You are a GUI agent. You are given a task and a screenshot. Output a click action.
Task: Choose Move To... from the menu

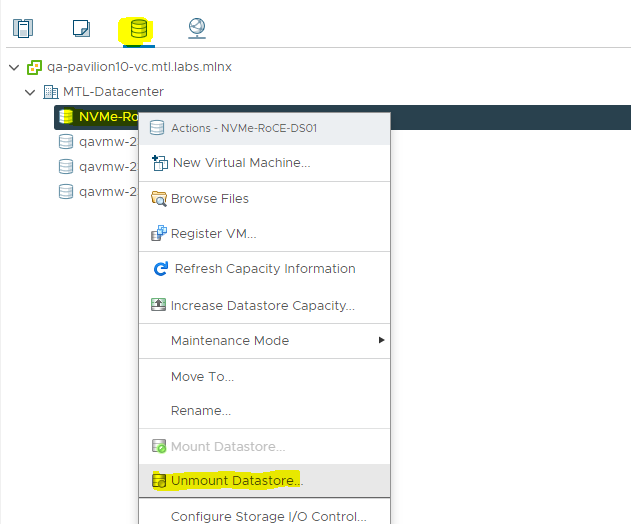[264, 376]
